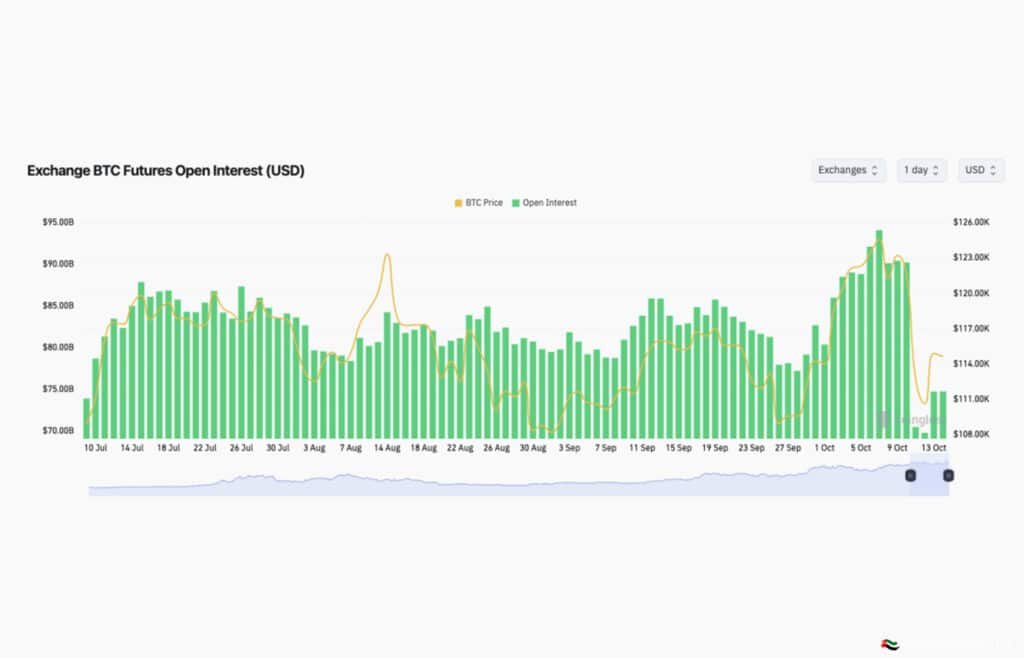The height and width of the screenshot is (658, 1024).
Task: Click the green Open Interest legend swatch
Action: 516,203
